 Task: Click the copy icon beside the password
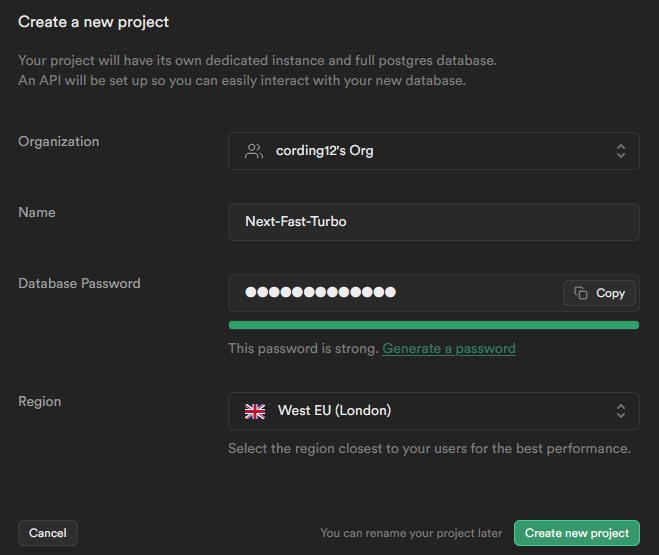(580, 293)
